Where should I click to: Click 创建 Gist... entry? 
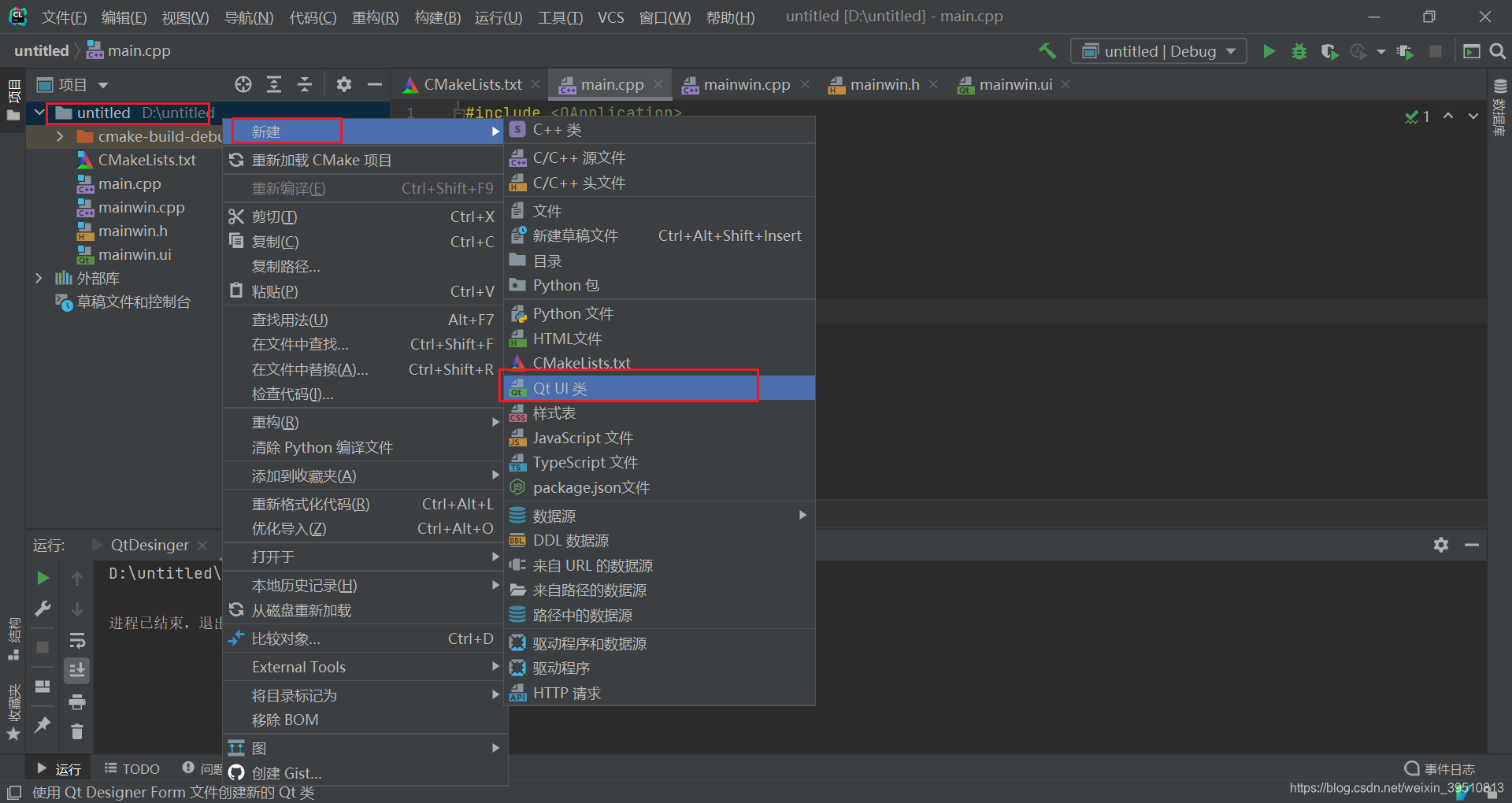pos(364,773)
